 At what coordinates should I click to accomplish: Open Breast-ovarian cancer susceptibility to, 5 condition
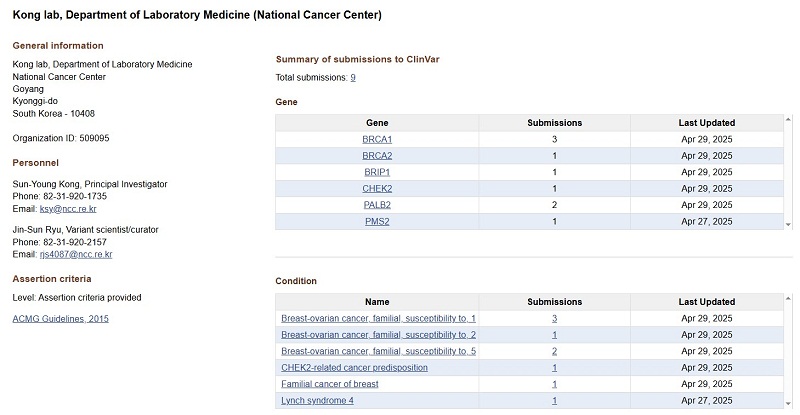(x=378, y=352)
